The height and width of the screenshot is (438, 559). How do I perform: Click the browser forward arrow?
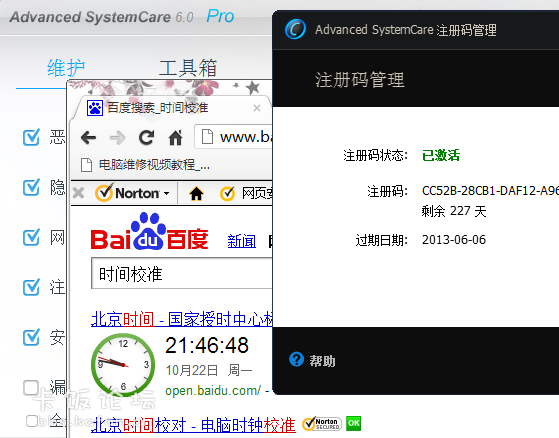117,138
